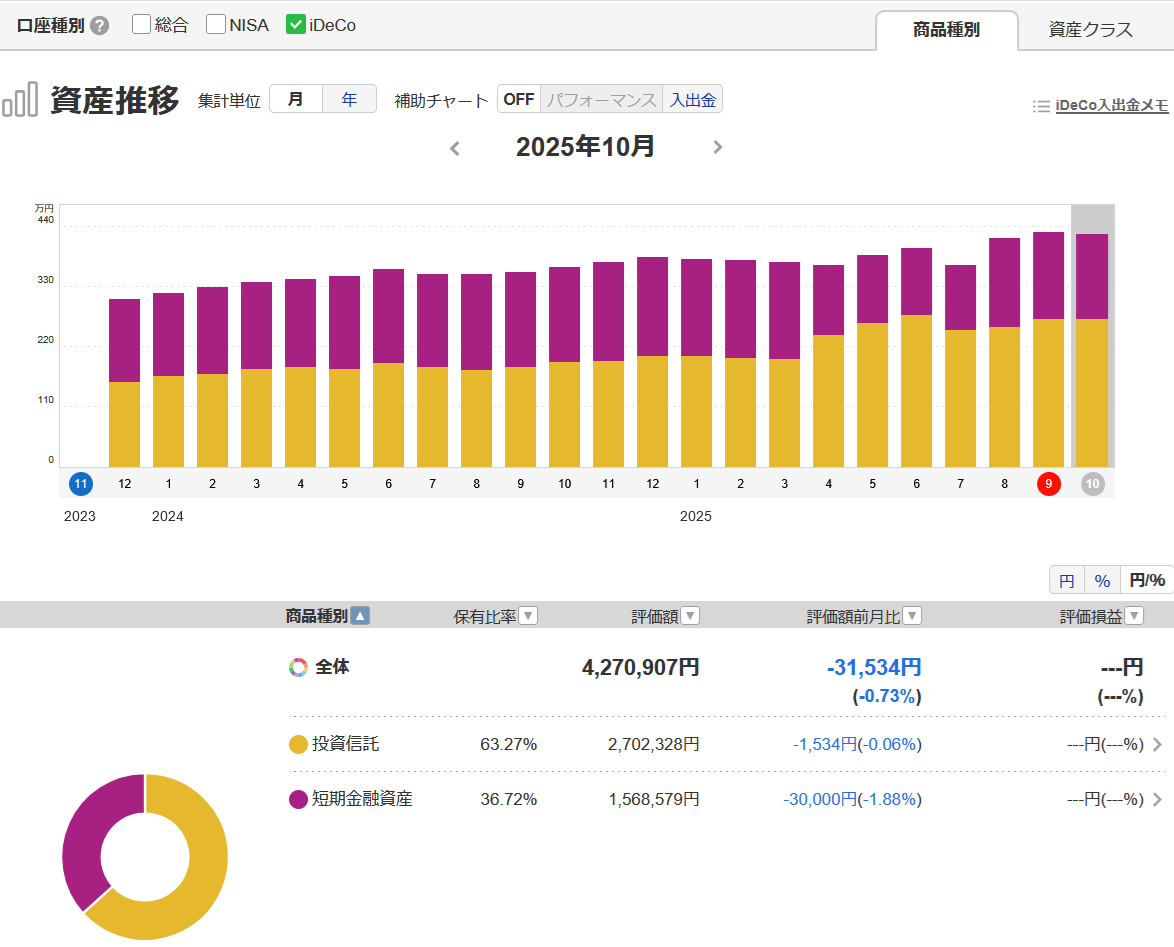Screen dimensions: 1174x947
Task: Click the multicolor ring icon beside 全体
Action: click(x=298, y=667)
